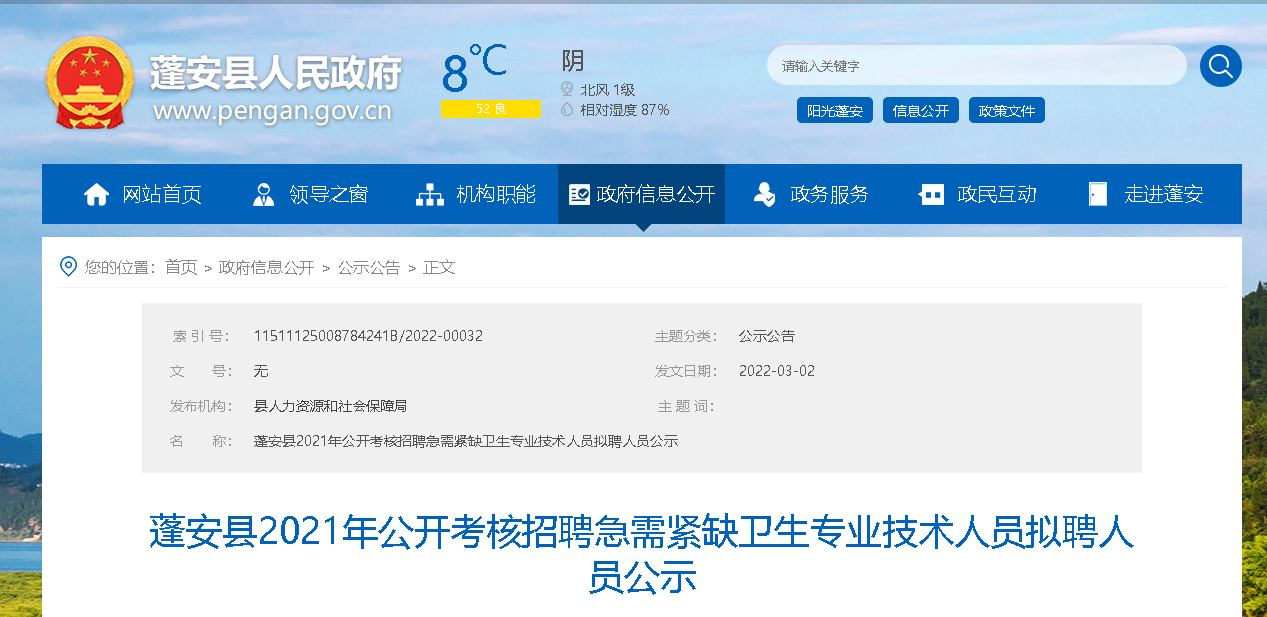Screen dimensions: 1267x617
Task: Click the home icon beside 网站首页
Action: (97, 194)
